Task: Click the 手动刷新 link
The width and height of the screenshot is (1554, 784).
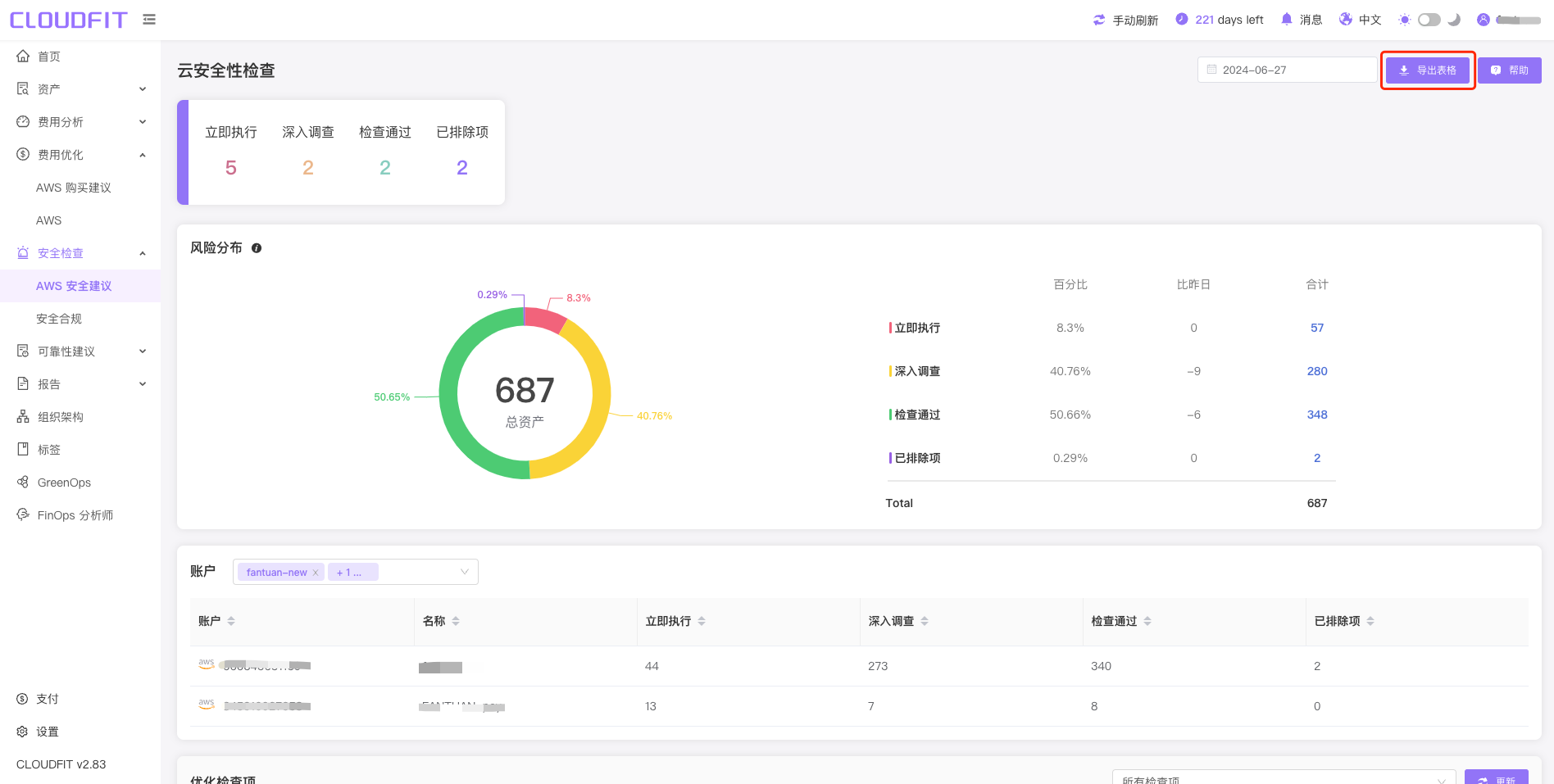Action: pyautogui.click(x=1135, y=20)
